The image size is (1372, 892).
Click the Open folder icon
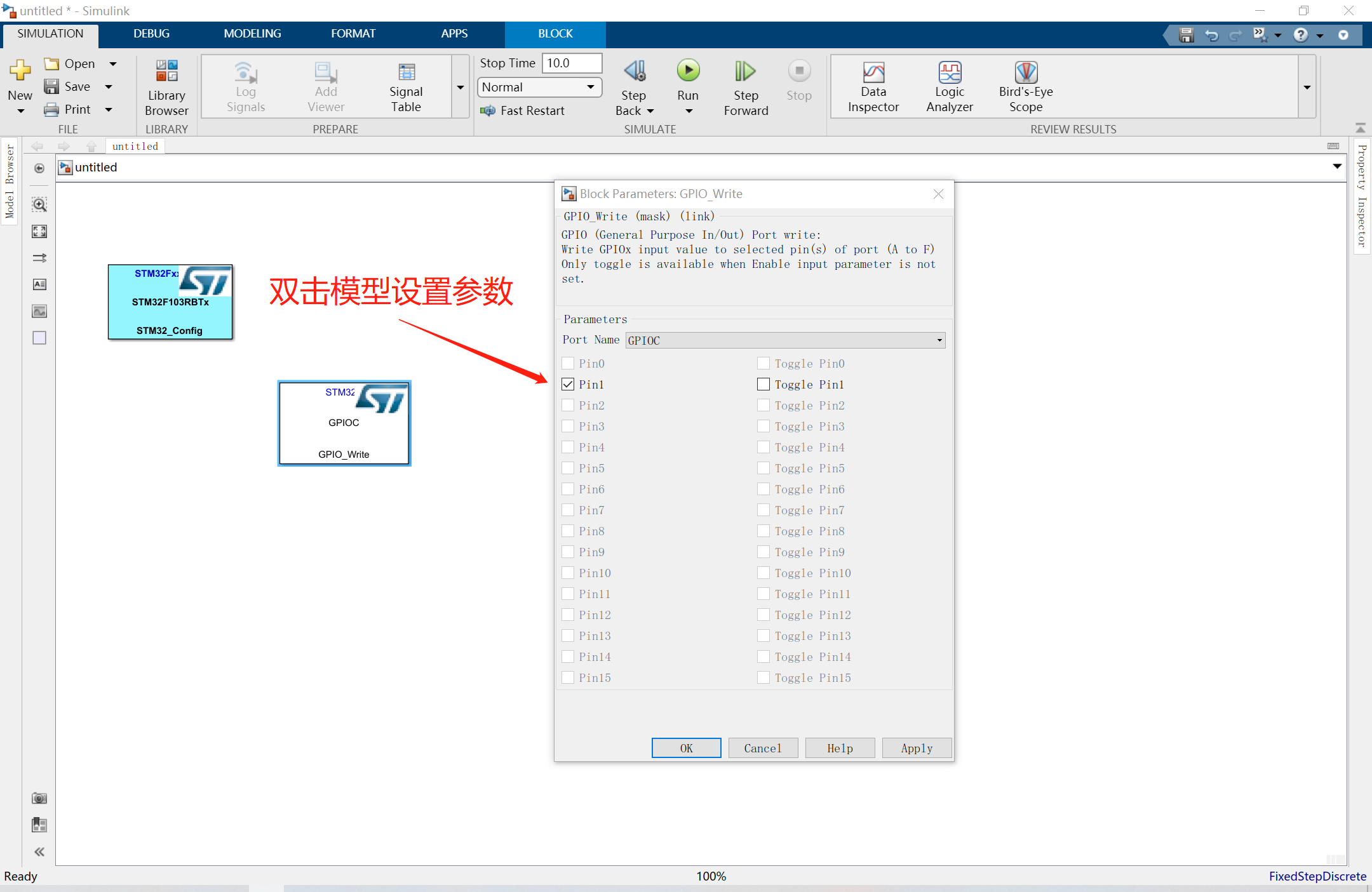51,63
